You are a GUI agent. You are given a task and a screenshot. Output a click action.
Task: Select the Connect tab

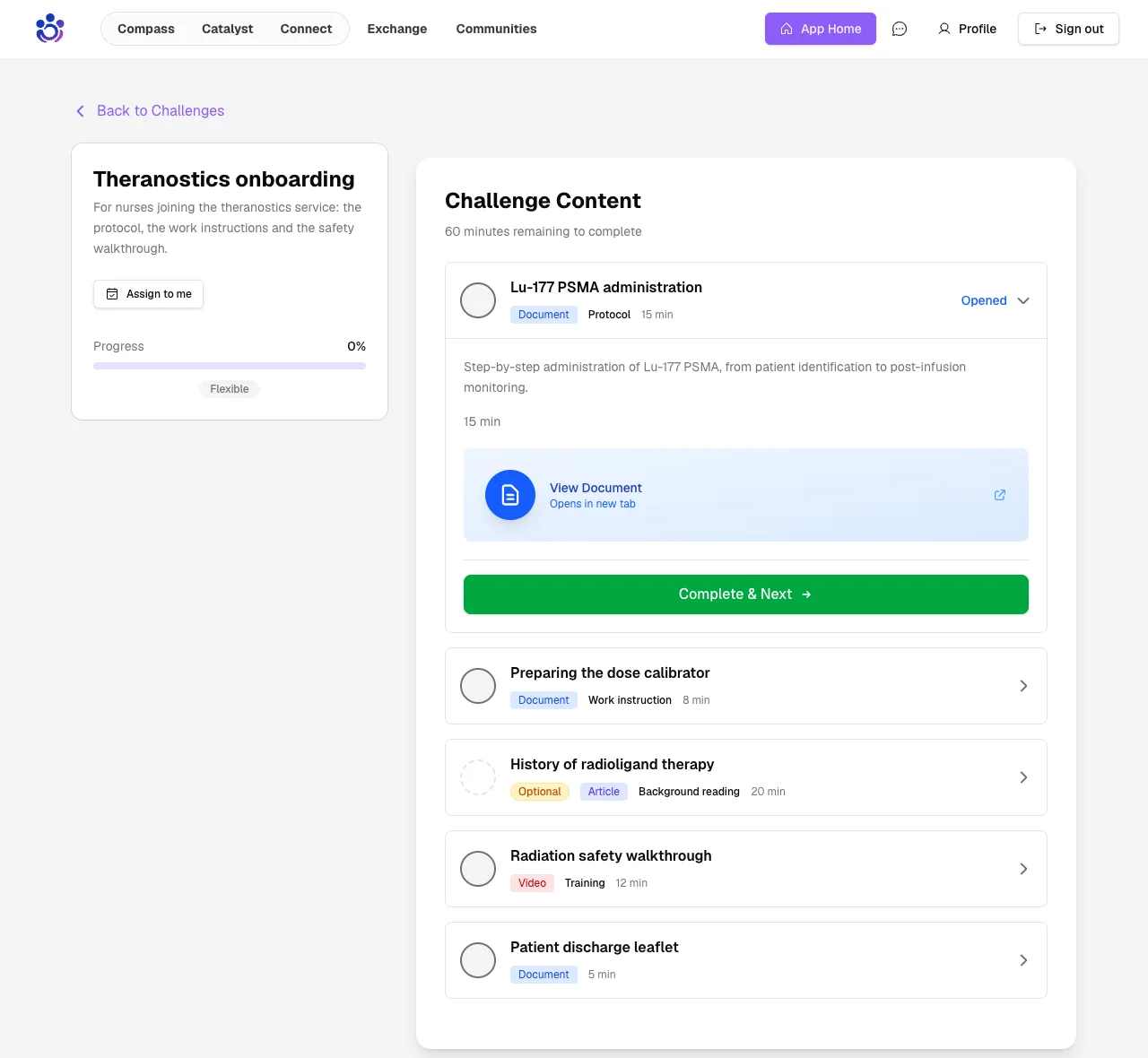point(306,29)
